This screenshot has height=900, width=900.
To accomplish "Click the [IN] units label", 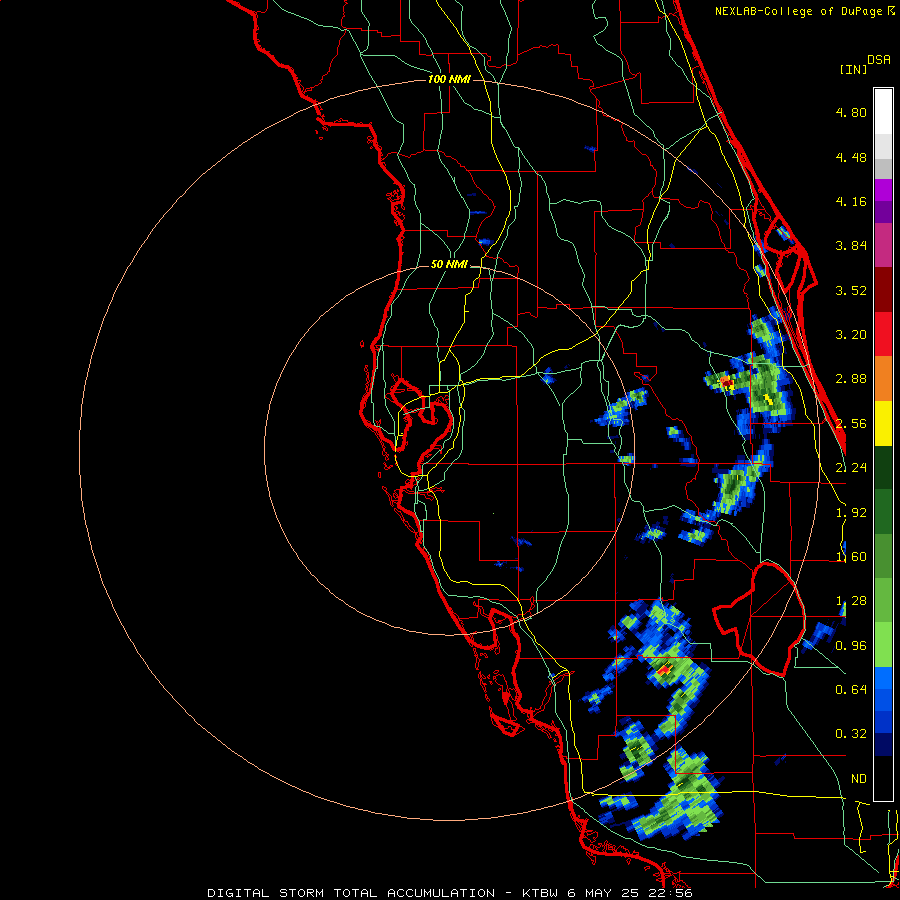I will 853,69.
